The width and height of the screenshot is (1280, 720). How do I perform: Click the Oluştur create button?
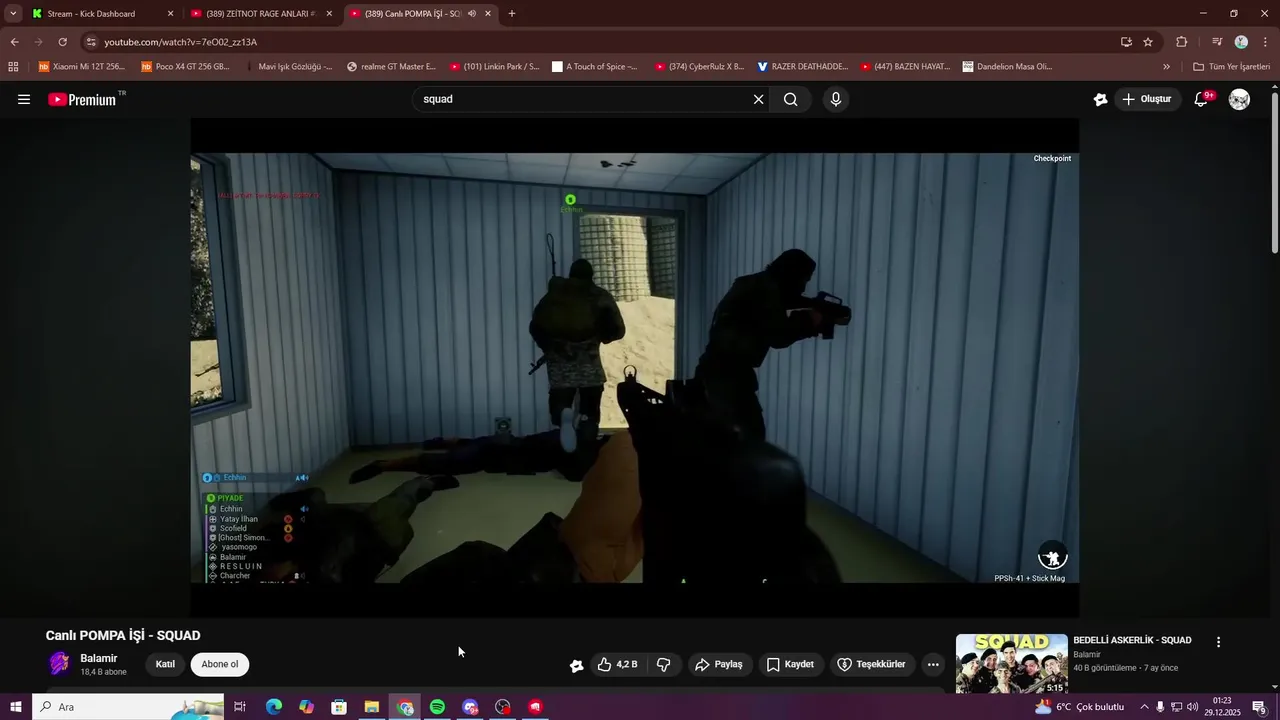[1147, 99]
